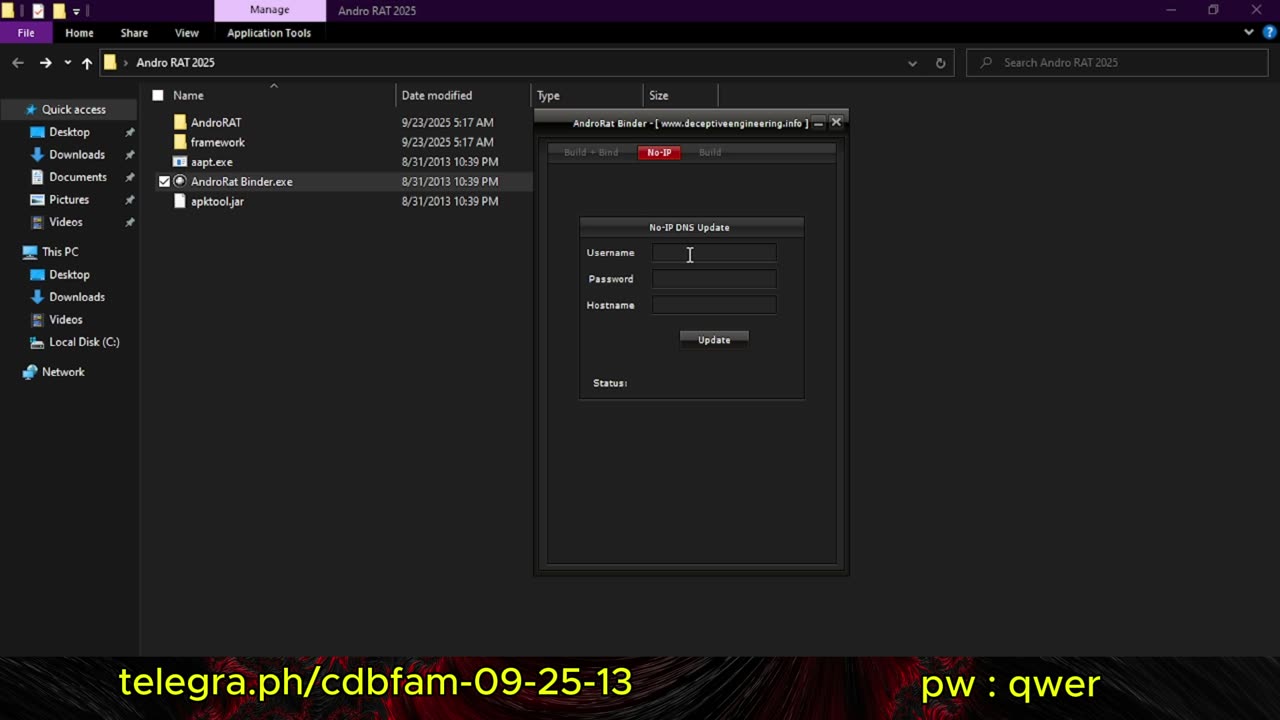Expand the ribbon with the chevron
The height and width of the screenshot is (720, 1280).
(x=1249, y=32)
